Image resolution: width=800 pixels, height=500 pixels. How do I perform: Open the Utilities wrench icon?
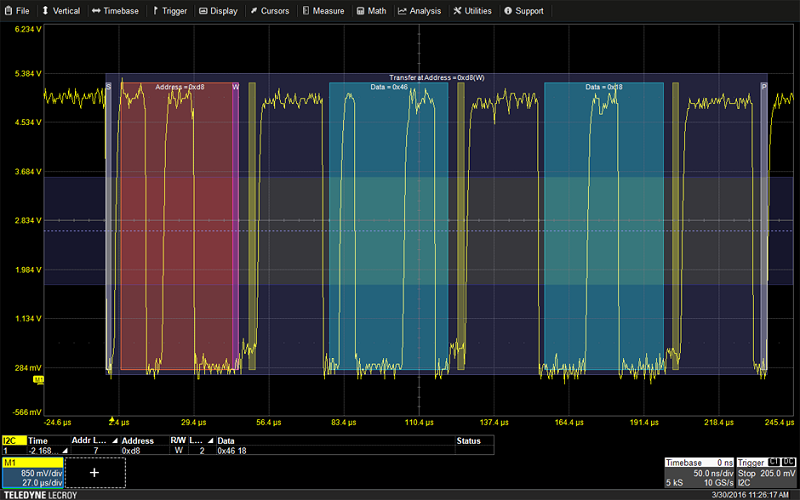458,11
